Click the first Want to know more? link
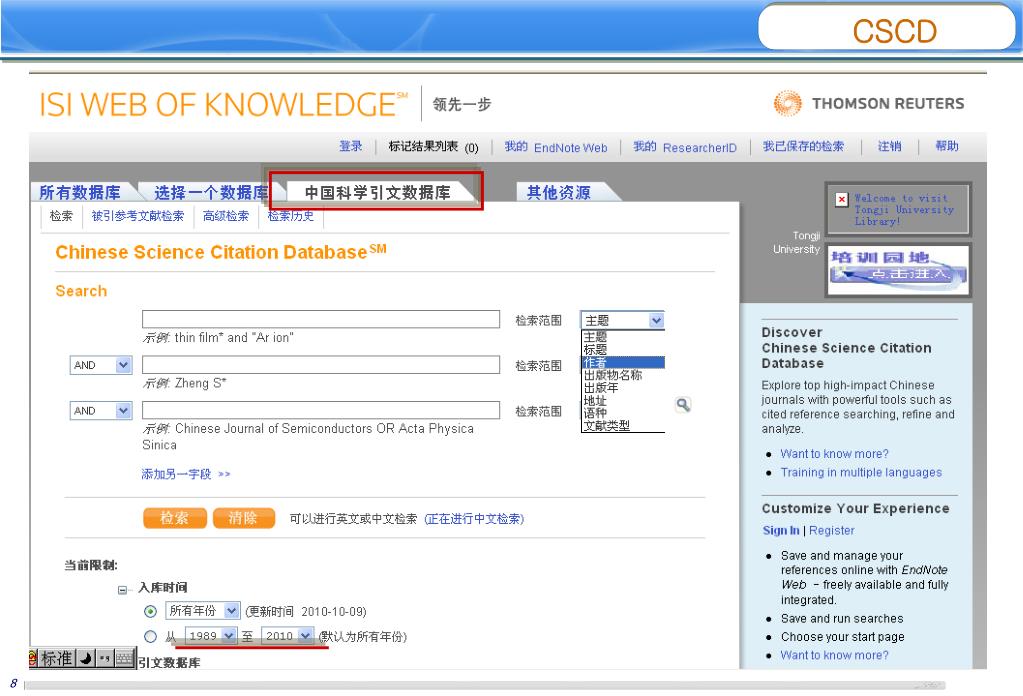The image size is (1023, 696). click(x=834, y=453)
